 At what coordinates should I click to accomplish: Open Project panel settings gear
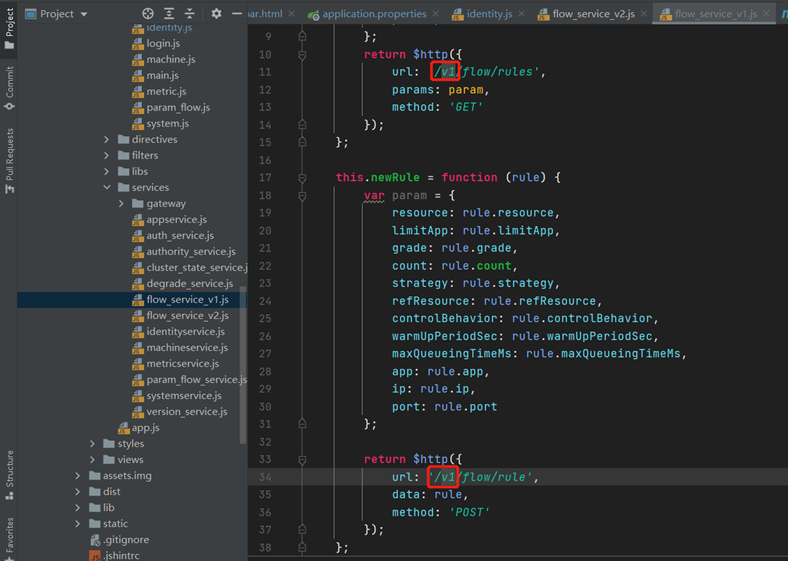click(216, 14)
